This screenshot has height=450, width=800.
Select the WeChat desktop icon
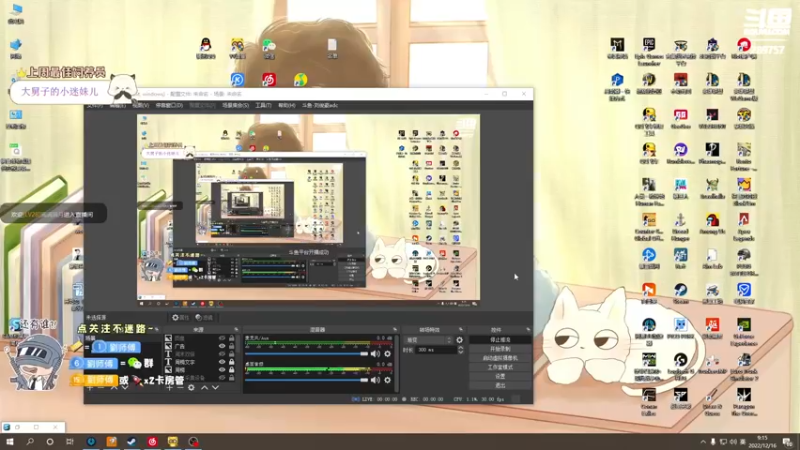(269, 48)
